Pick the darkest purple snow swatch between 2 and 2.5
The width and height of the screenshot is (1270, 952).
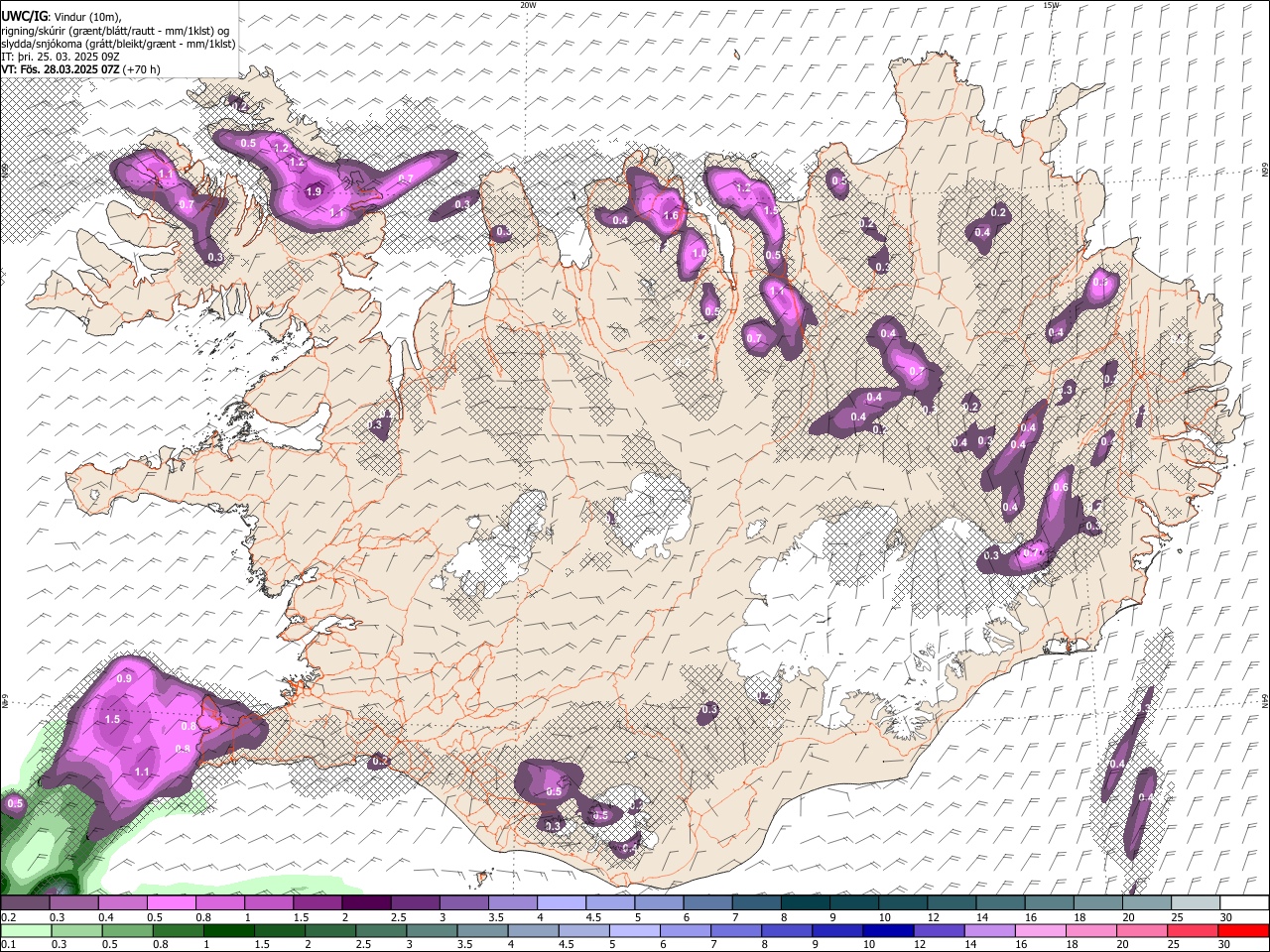click(x=366, y=903)
